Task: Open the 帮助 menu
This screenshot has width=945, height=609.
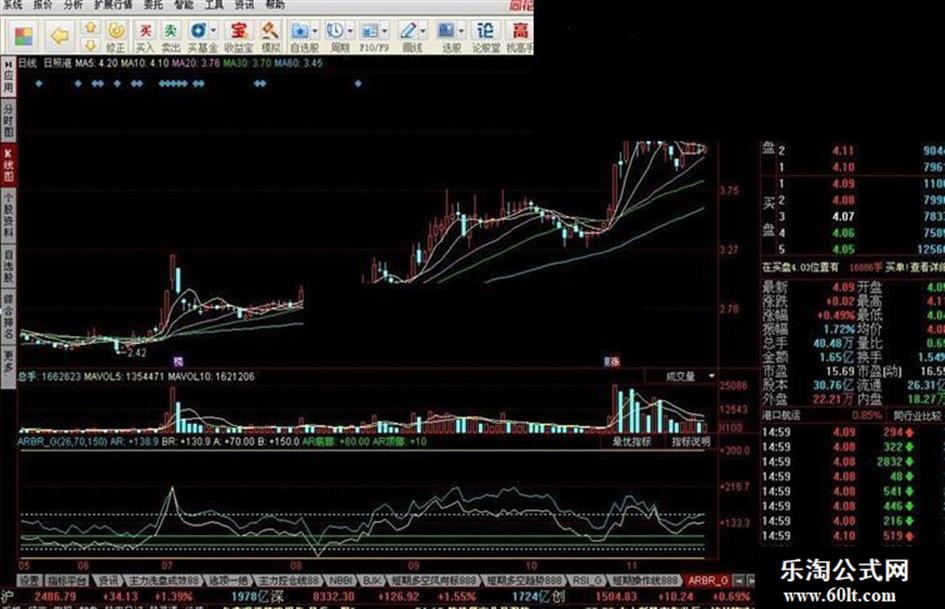Action: (275, 5)
